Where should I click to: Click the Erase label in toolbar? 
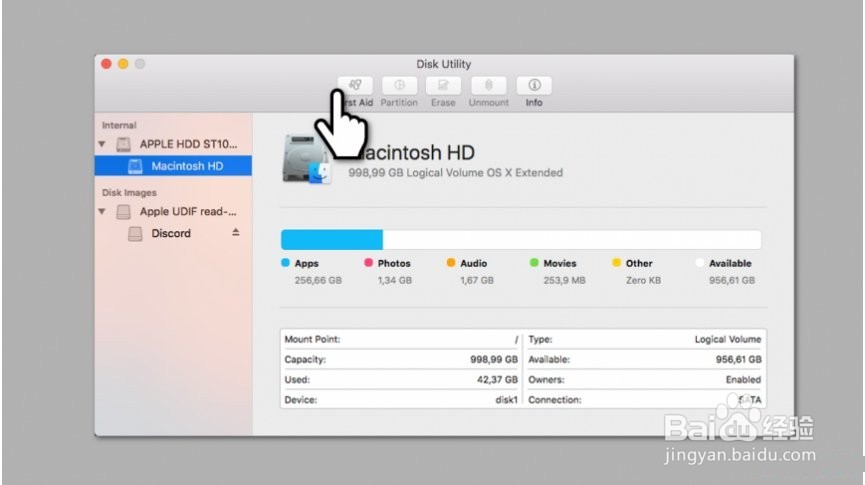443,103
